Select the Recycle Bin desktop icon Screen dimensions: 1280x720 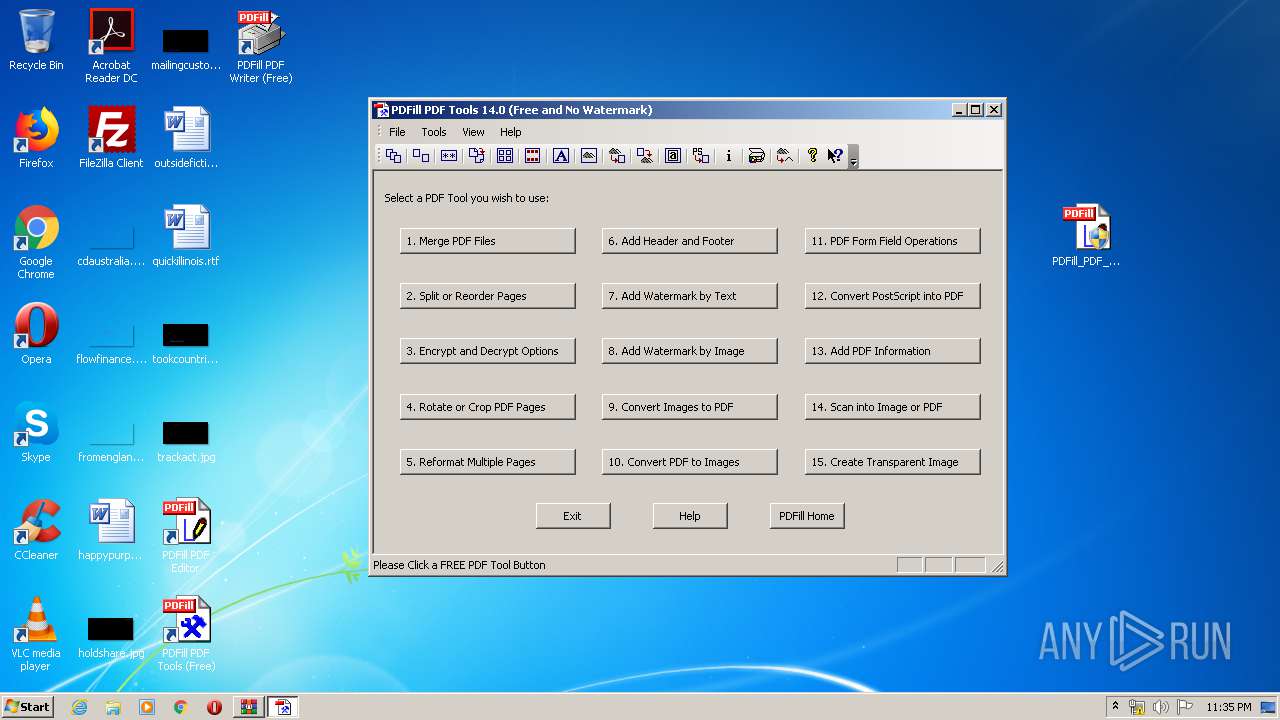36,40
